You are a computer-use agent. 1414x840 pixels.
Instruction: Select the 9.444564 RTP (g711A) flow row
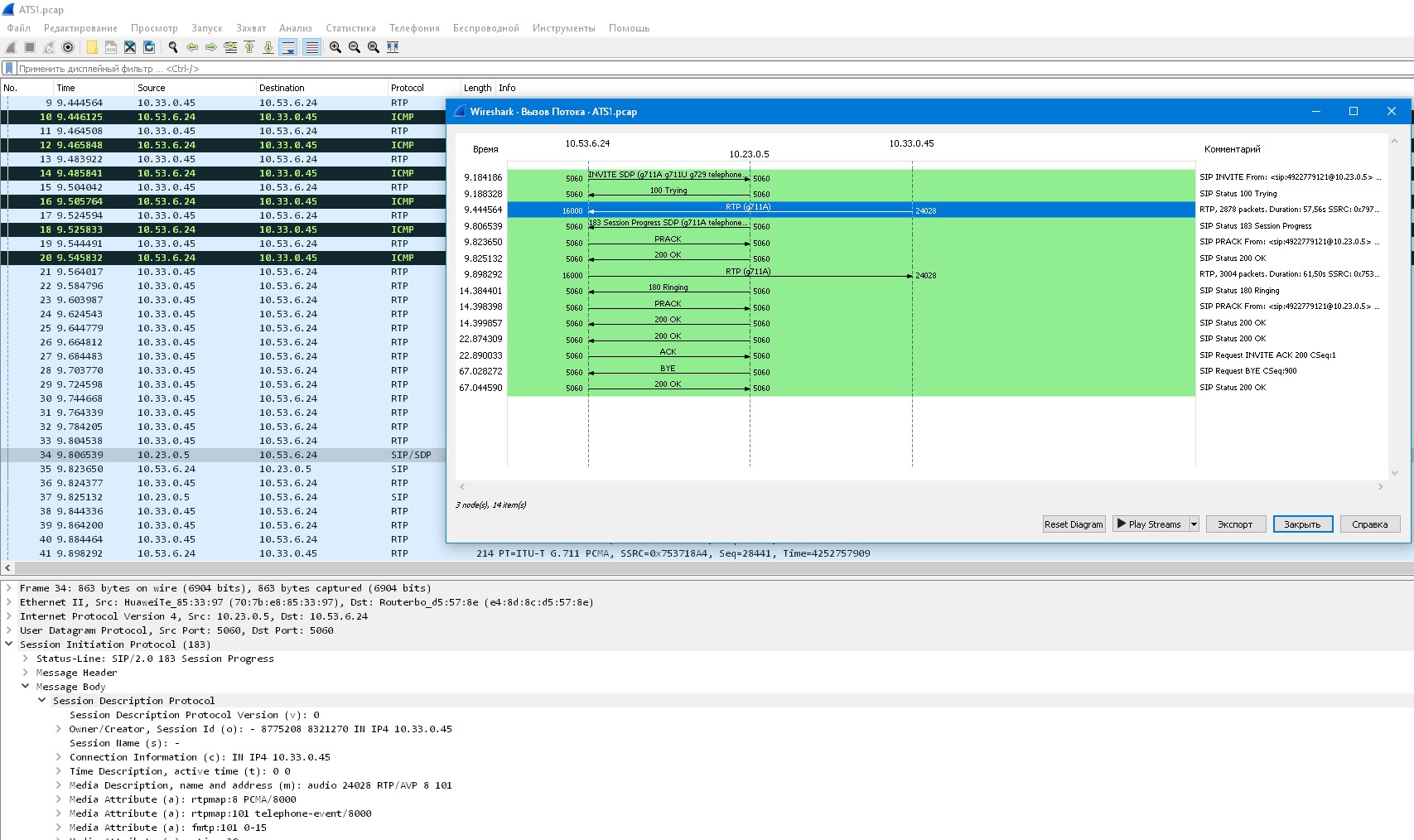coord(851,210)
